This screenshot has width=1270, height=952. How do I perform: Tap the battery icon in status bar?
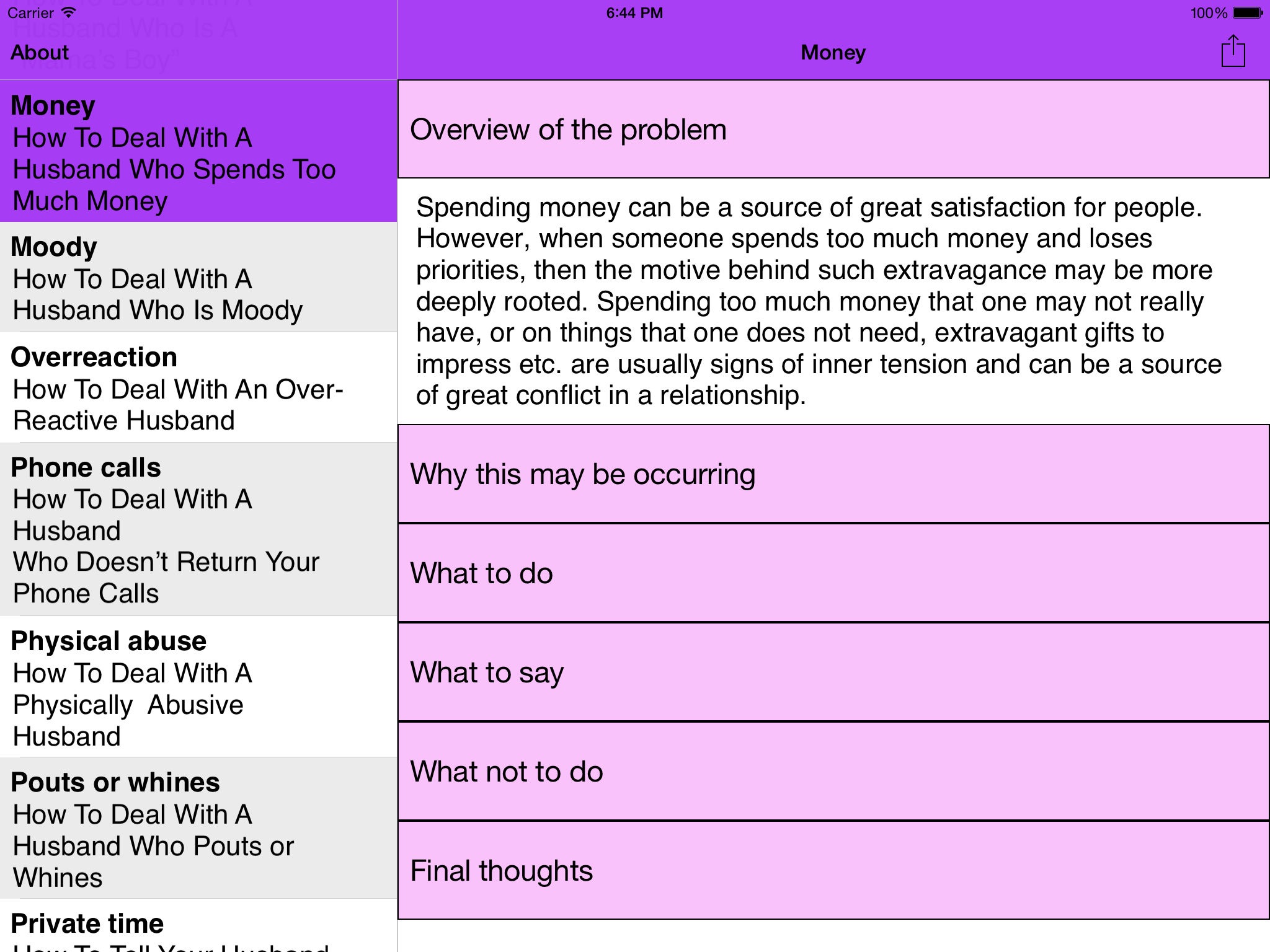1247,13
